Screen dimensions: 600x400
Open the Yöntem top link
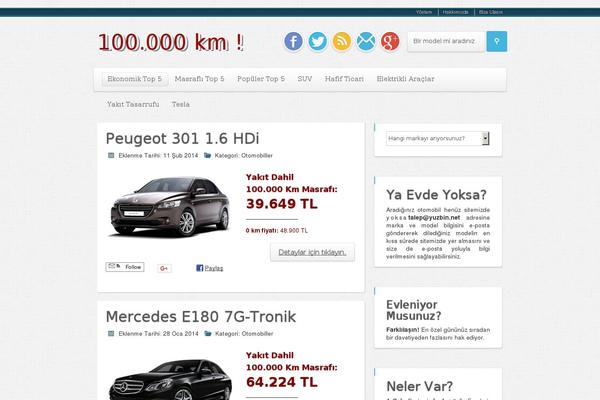click(424, 12)
